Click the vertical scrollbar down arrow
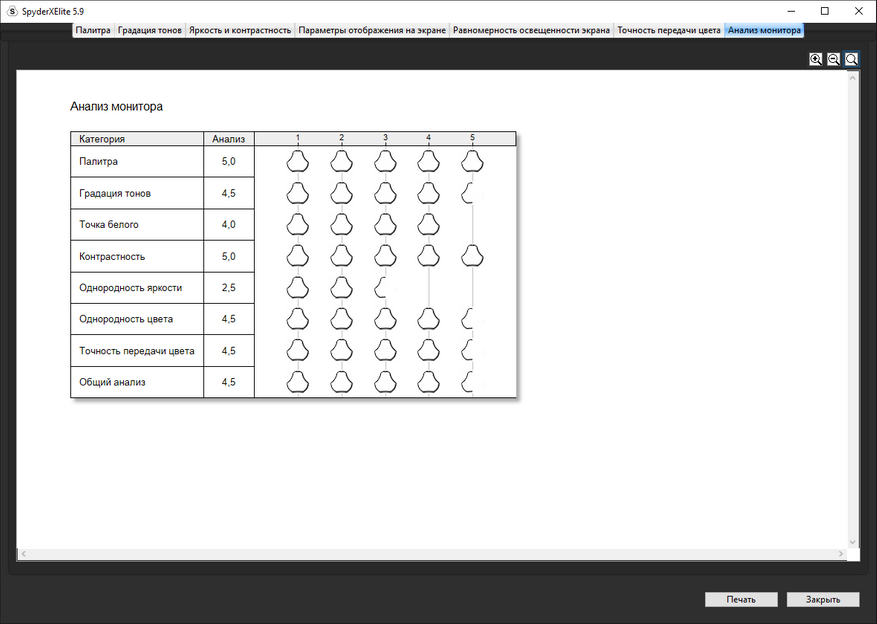This screenshot has height=624, width=877. tap(852, 542)
